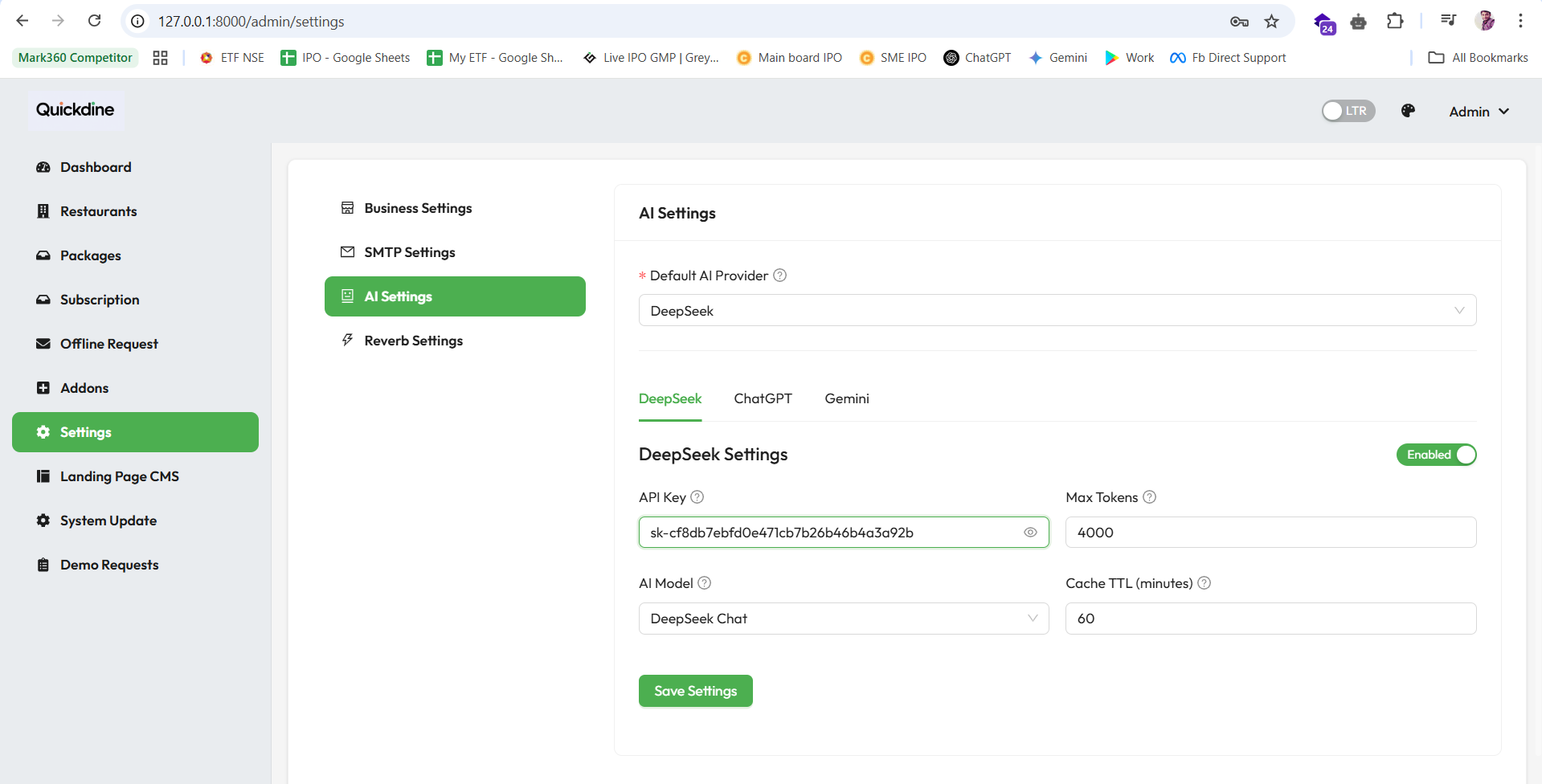The width and height of the screenshot is (1542, 784).
Task: Switch to the Gemini tab
Action: tap(847, 398)
